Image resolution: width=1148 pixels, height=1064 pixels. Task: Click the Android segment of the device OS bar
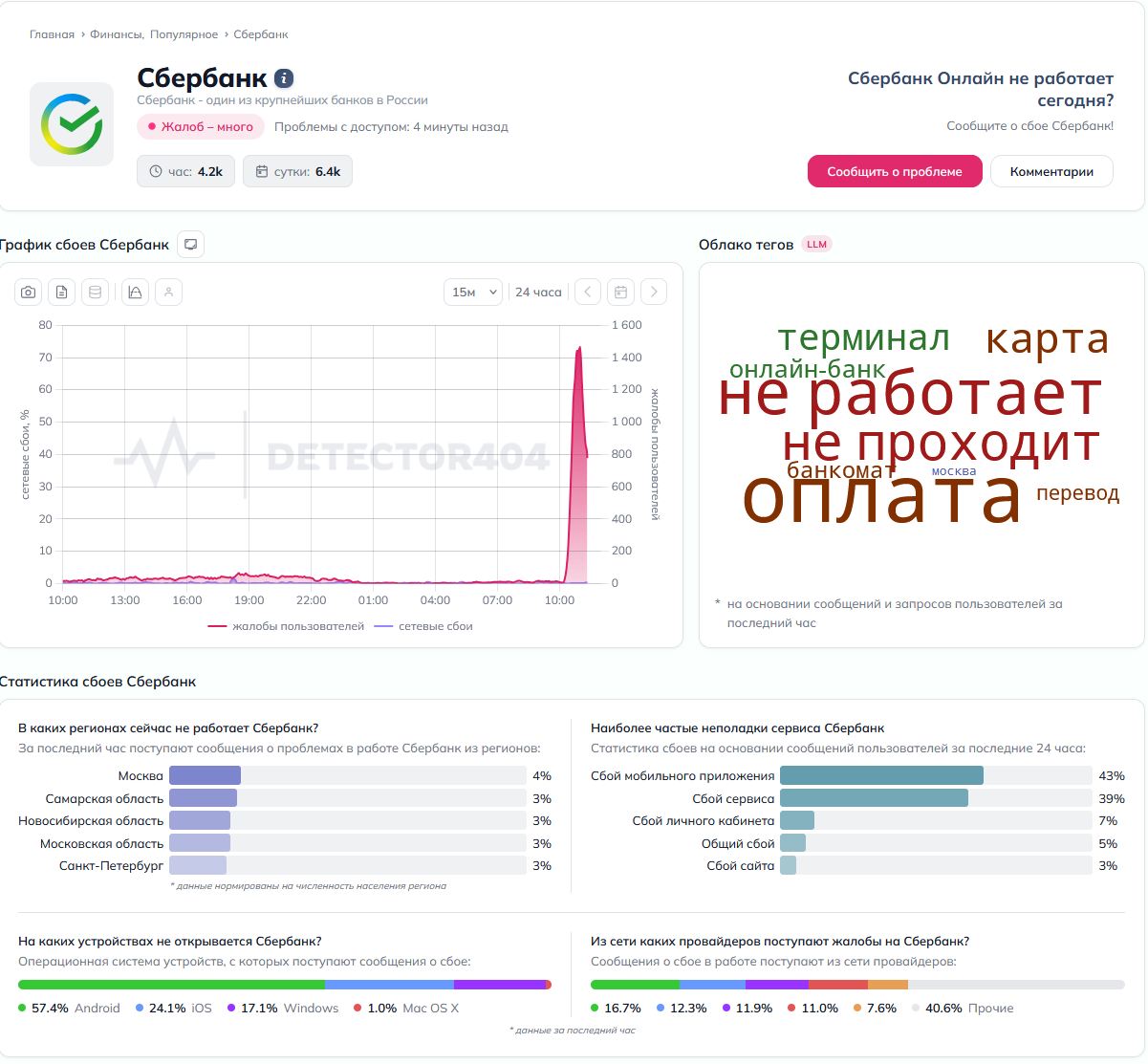click(172, 984)
